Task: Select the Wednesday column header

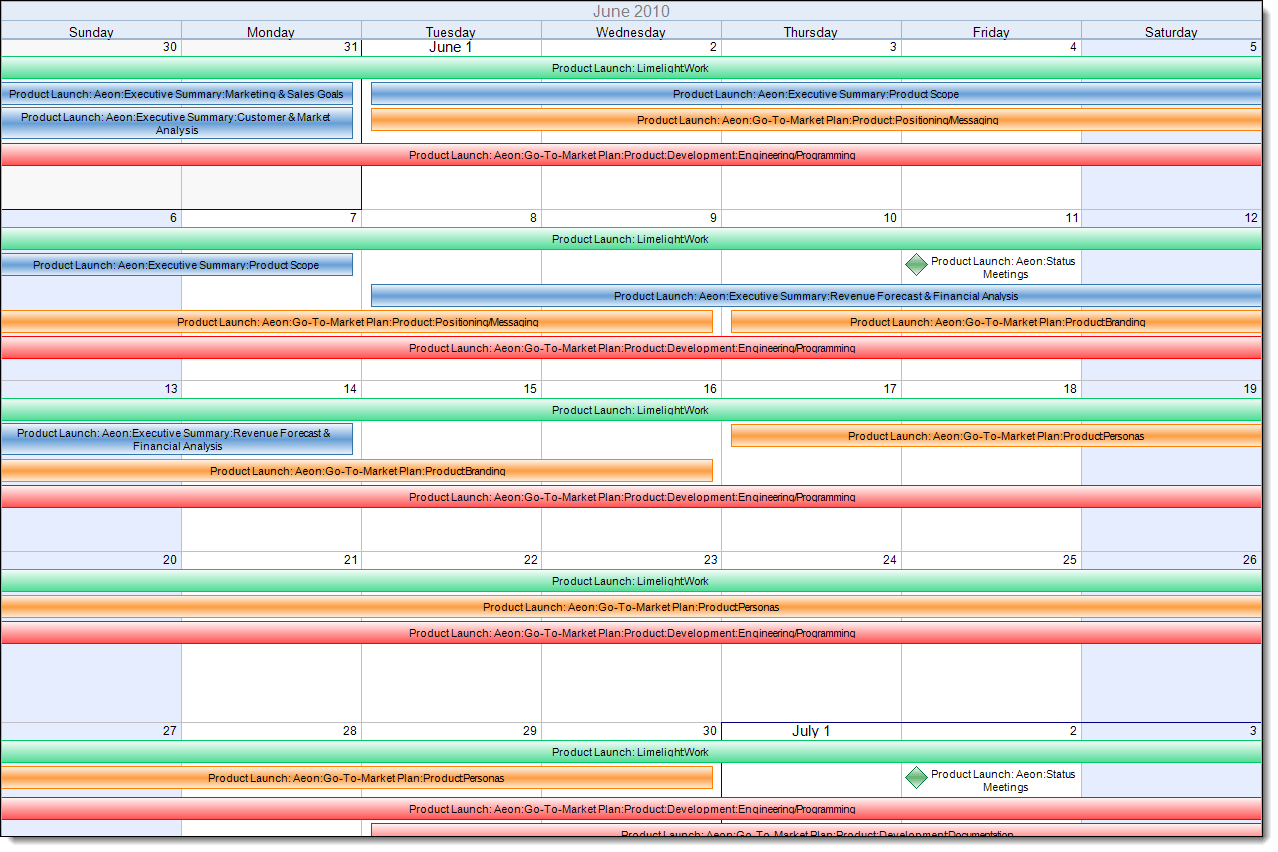Action: point(631,32)
